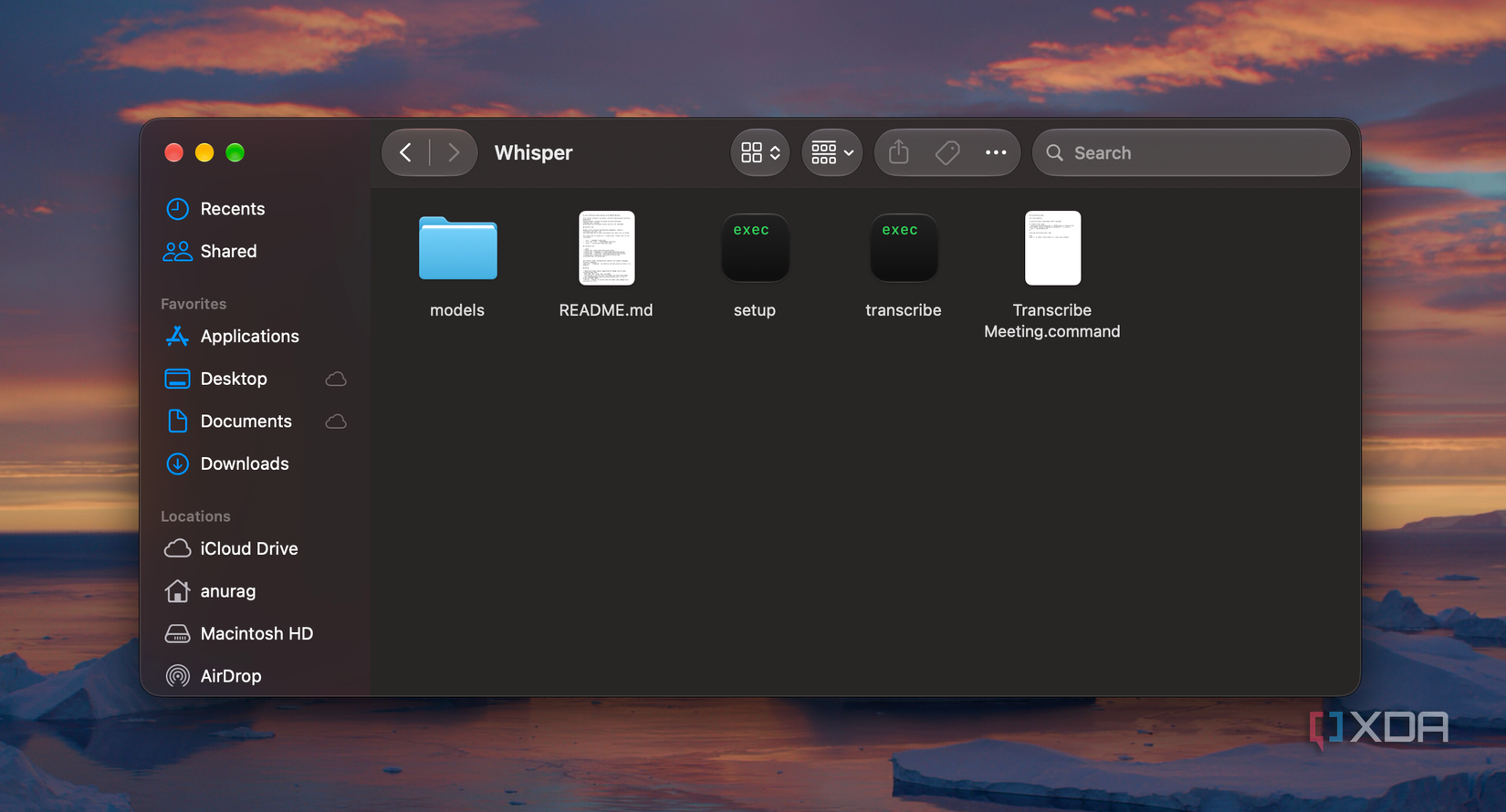Image resolution: width=1506 pixels, height=812 pixels.
Task: Click the Desktop sidebar icon
Action: click(178, 379)
